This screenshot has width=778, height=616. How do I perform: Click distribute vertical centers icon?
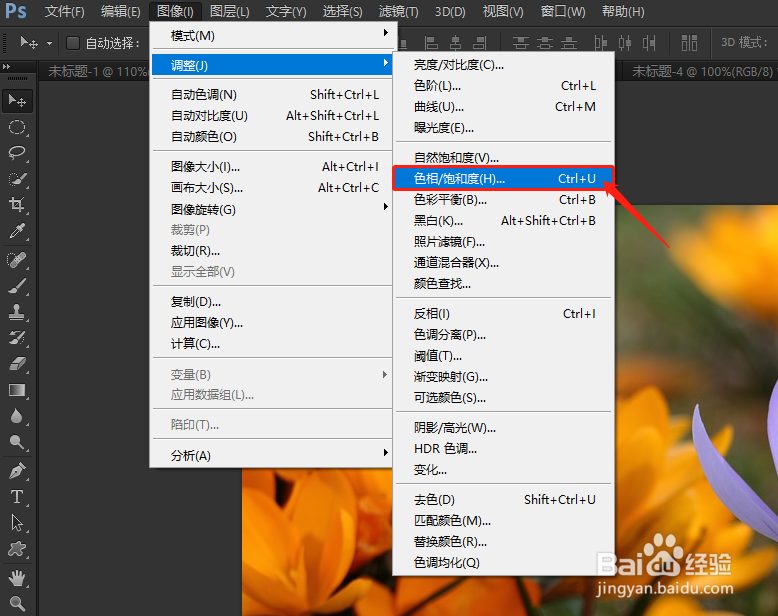tap(545, 43)
